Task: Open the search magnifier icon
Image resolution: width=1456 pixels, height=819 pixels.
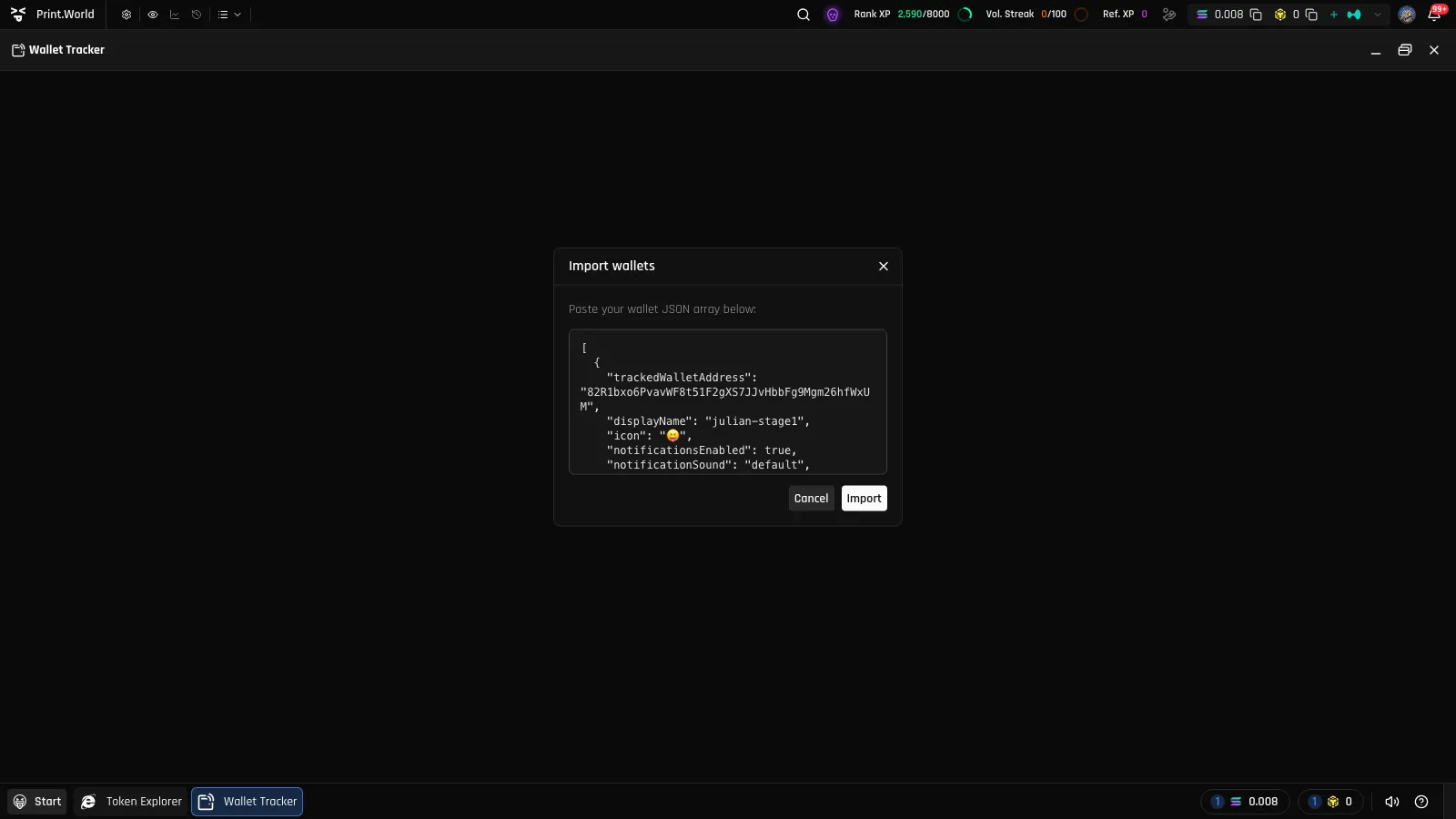Action: pos(804,15)
